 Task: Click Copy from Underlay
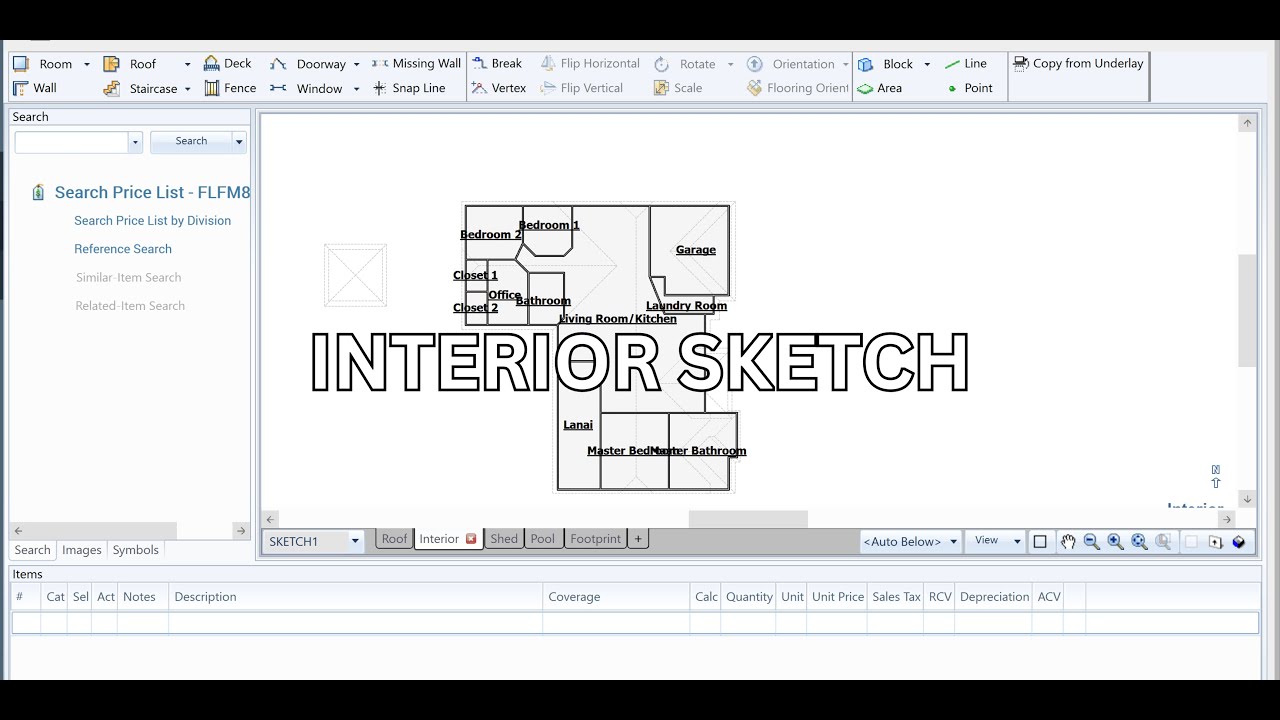click(x=1078, y=63)
